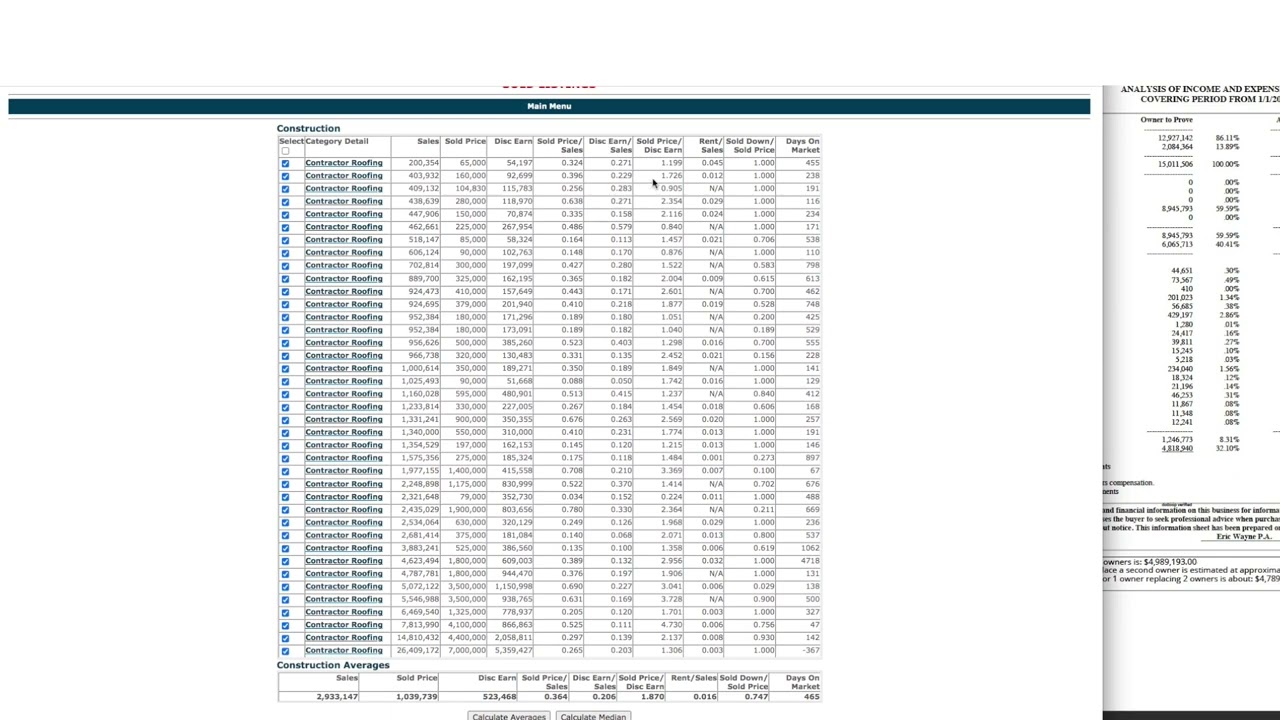Screen dimensions: 1280x720
Task: Click the days on market value "1062"
Action: pyautogui.click(x=809, y=548)
